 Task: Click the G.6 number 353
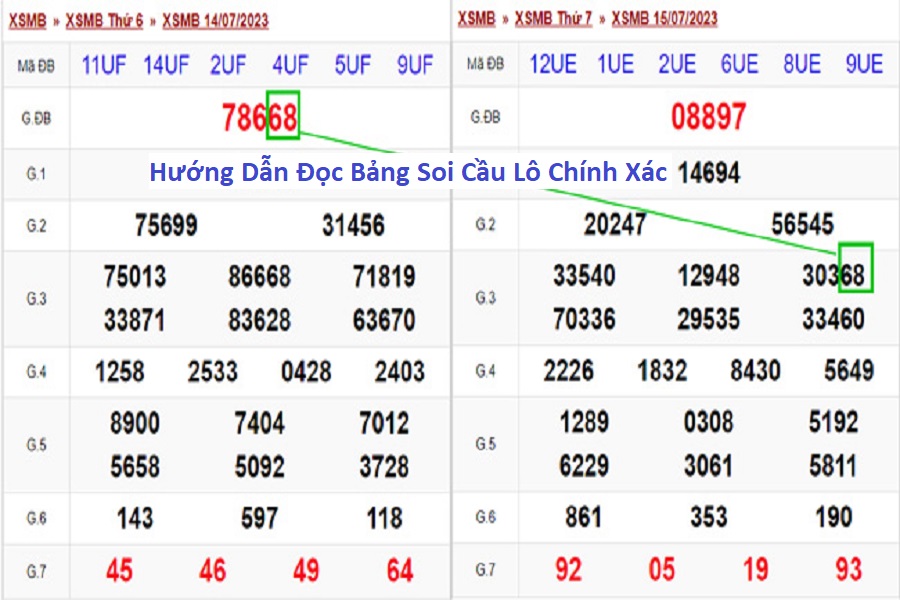[x=708, y=517]
